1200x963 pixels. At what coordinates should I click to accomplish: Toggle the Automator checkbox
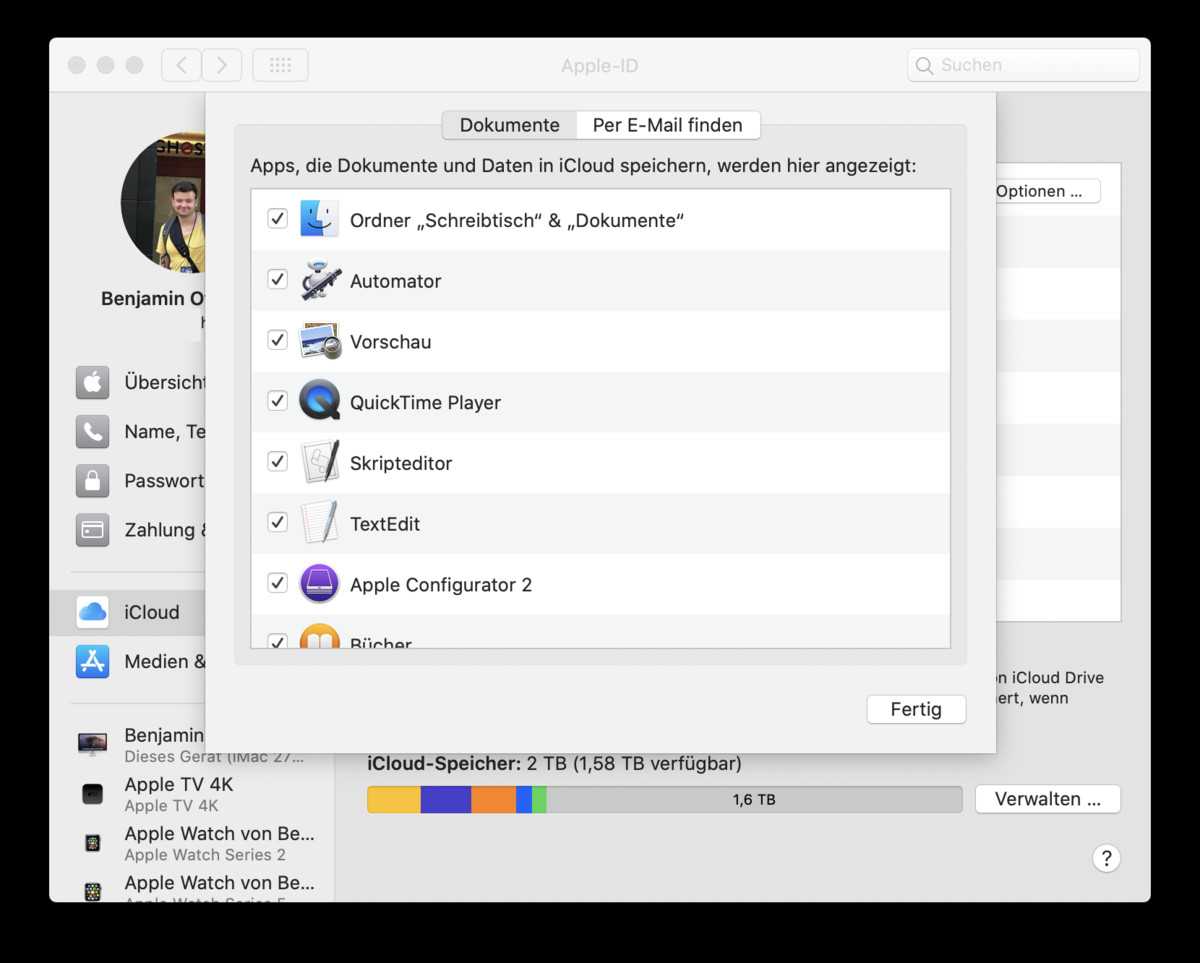coord(278,279)
